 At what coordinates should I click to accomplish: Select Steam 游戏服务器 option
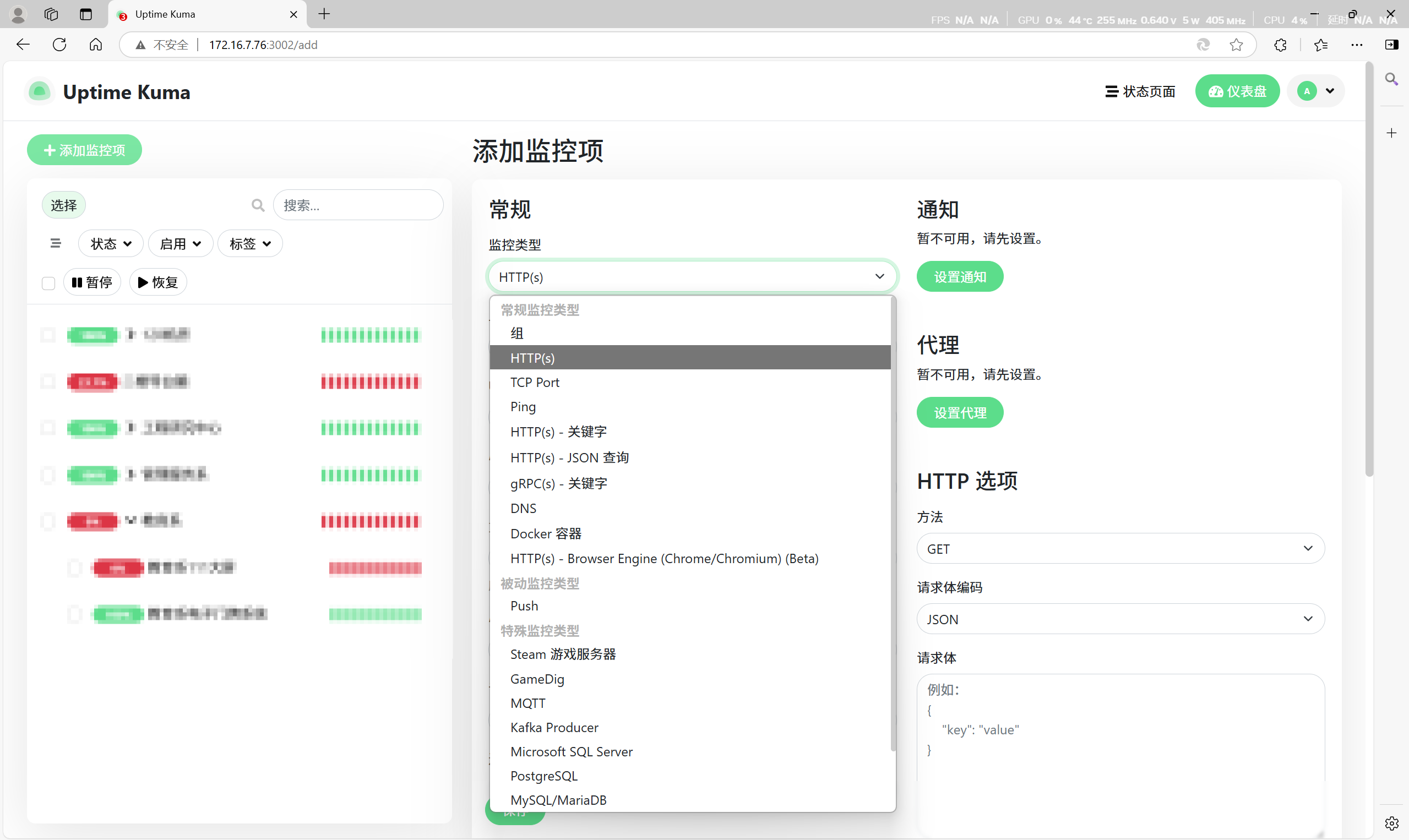690,654
